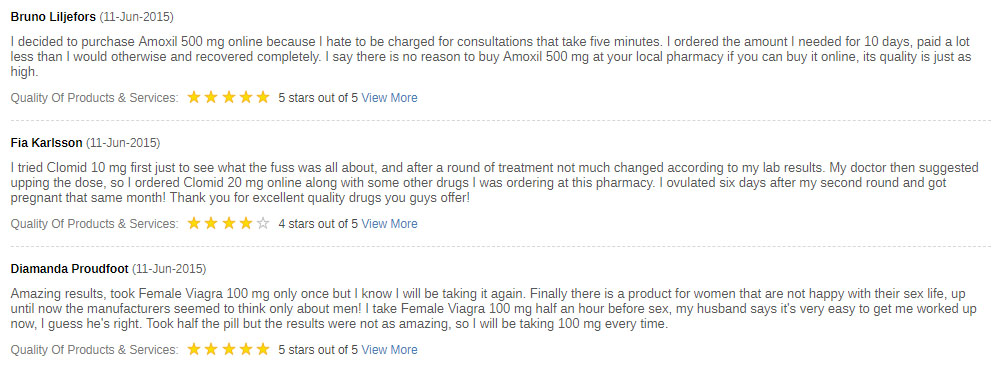Screen dimensions: 1000x366
Task: Click the second star in Diamanda Proudfoot's rating
Action: click(x=211, y=349)
